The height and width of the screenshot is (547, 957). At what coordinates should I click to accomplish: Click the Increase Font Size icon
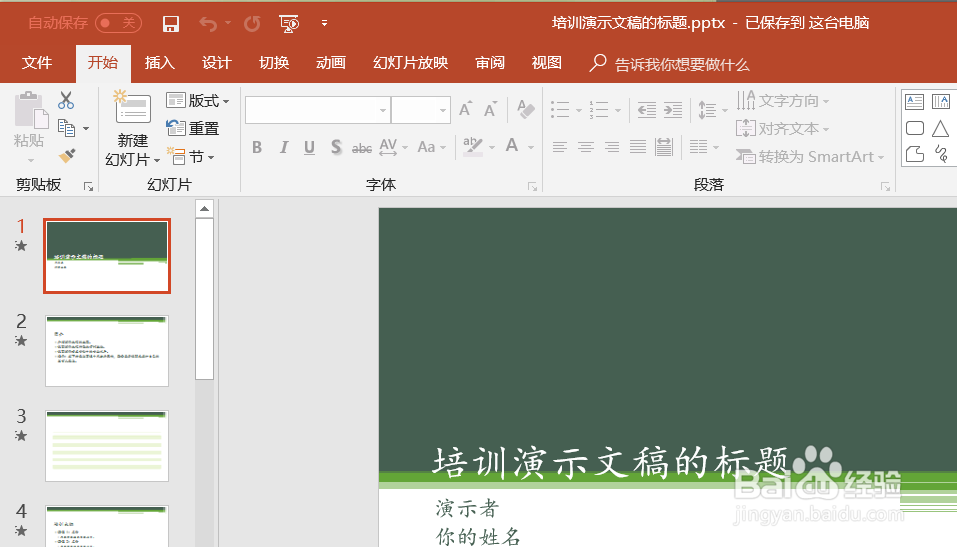point(466,110)
